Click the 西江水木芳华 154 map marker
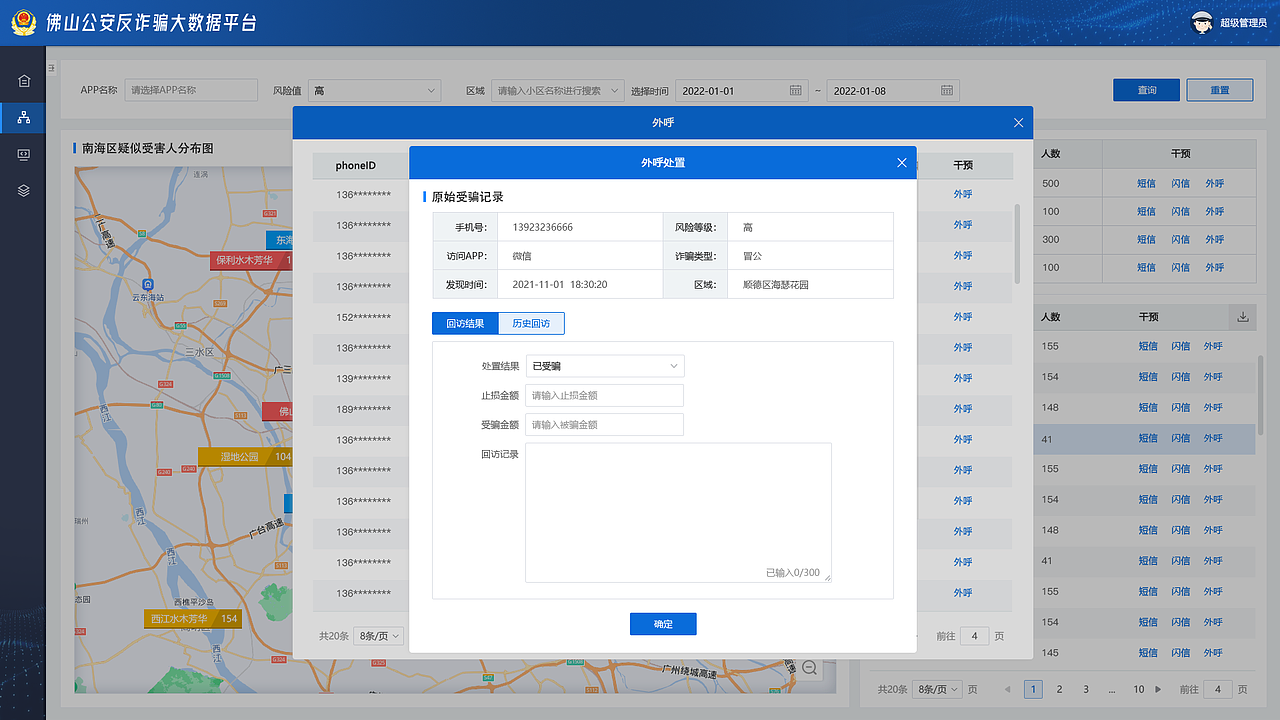Image resolution: width=1280 pixels, height=720 pixels. tap(194, 619)
